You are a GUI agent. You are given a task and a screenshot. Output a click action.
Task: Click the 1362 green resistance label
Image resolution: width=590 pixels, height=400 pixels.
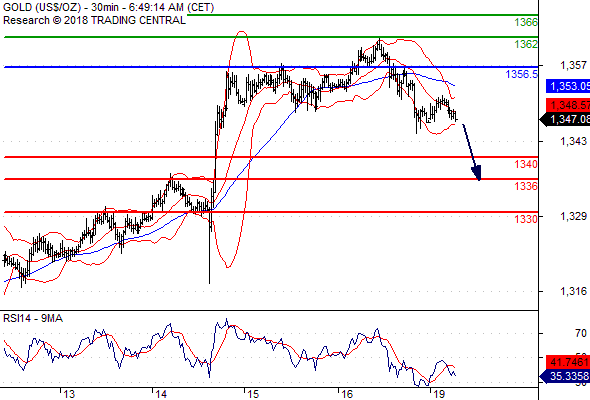pyautogui.click(x=526, y=44)
